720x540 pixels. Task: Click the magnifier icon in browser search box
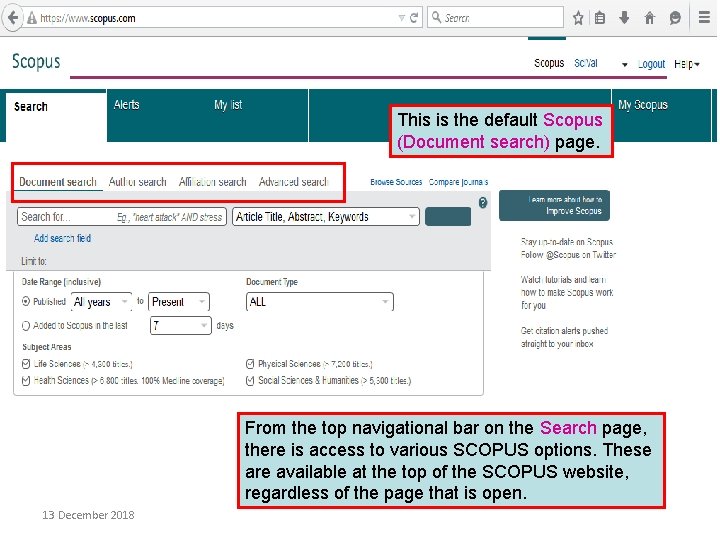(x=436, y=17)
